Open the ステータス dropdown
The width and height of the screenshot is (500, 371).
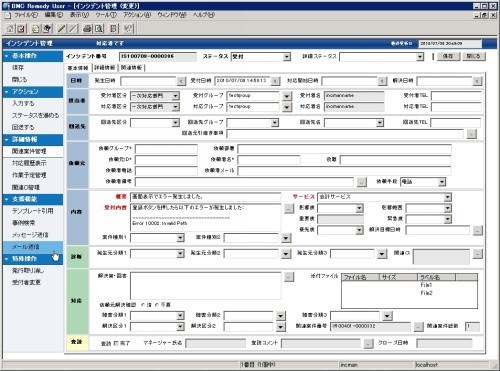(x=287, y=57)
